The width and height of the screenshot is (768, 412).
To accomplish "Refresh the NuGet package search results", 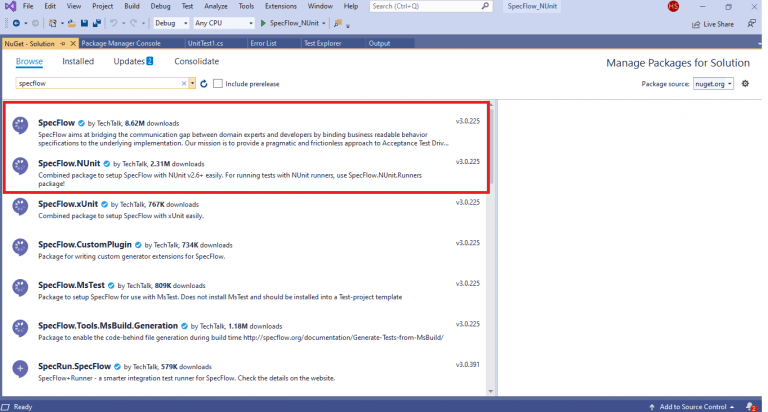I will pyautogui.click(x=204, y=84).
